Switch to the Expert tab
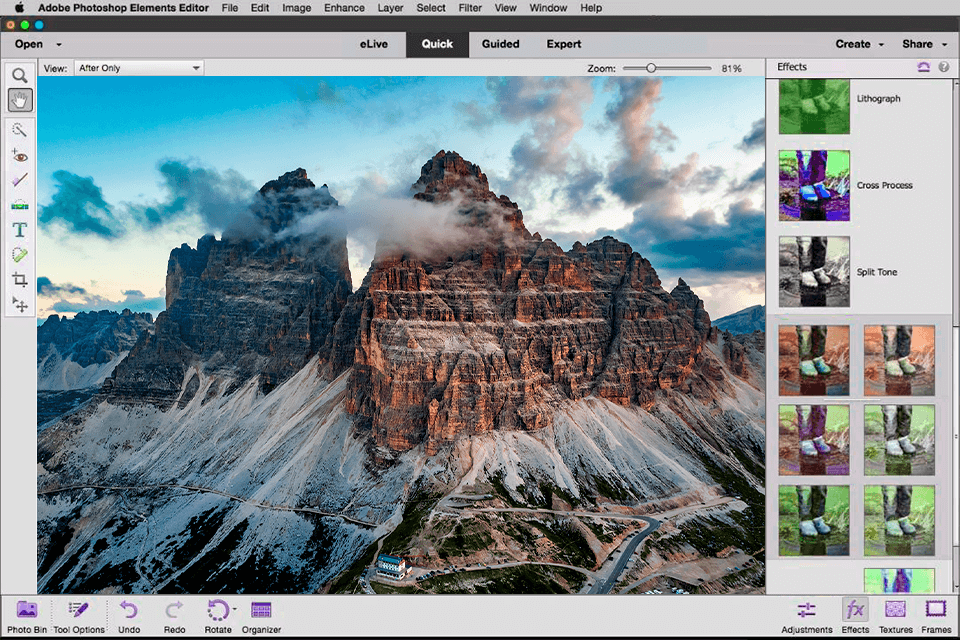960x640 pixels. point(564,44)
